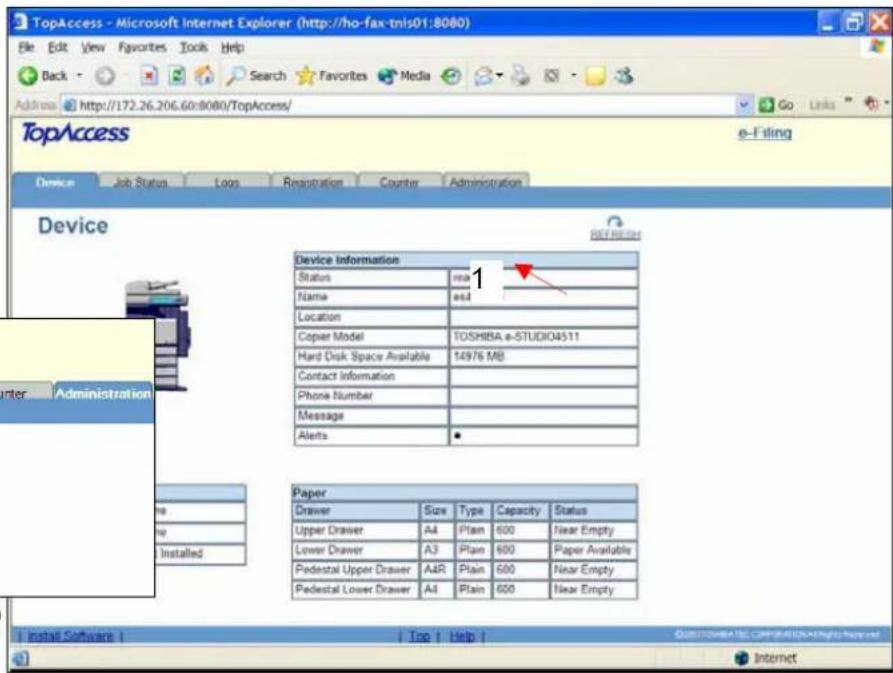Click the Print toolbar icon
The width and height of the screenshot is (893, 673).
coord(521,76)
